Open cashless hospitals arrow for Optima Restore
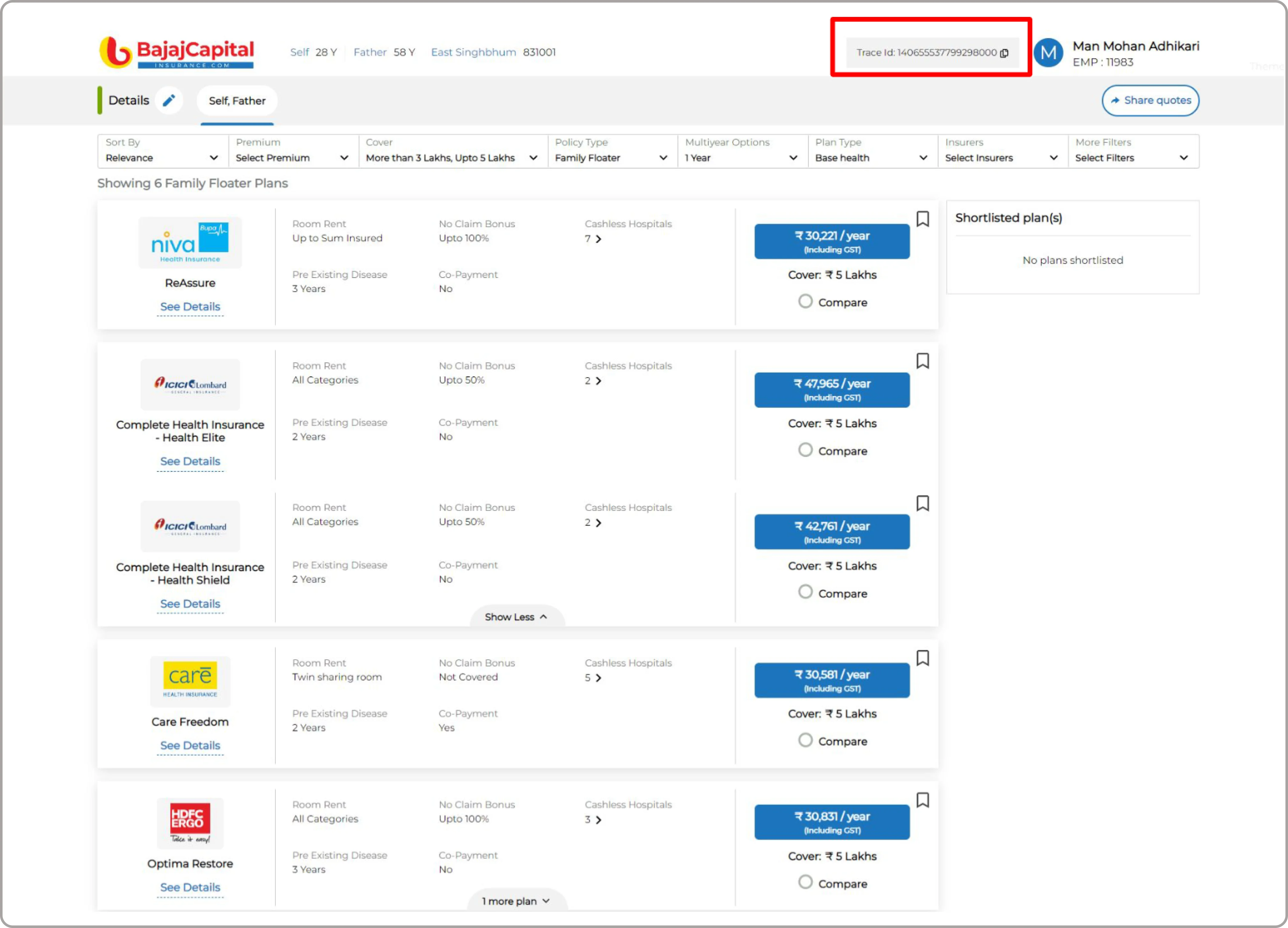Image resolution: width=1288 pixels, height=928 pixels. tap(599, 820)
